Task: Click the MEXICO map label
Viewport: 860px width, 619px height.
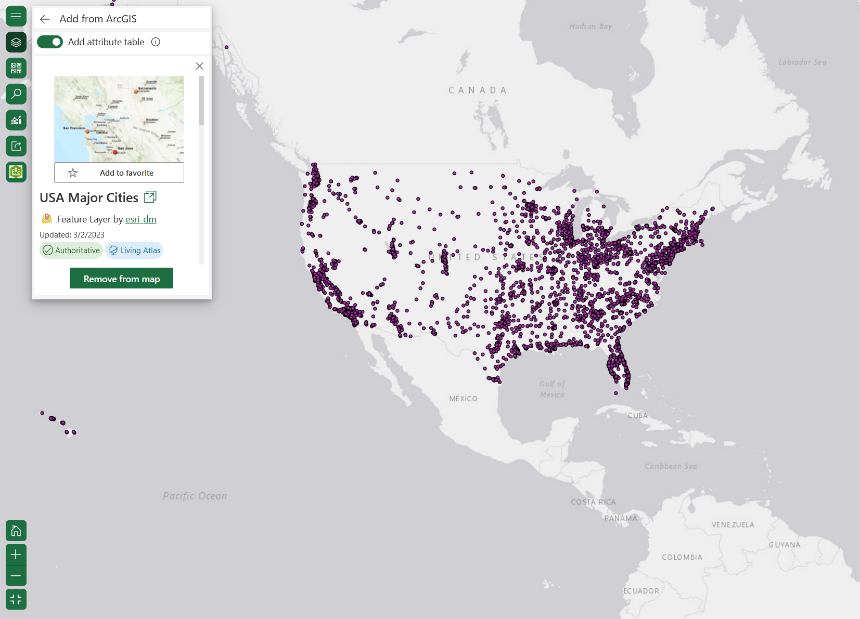Action: point(463,399)
